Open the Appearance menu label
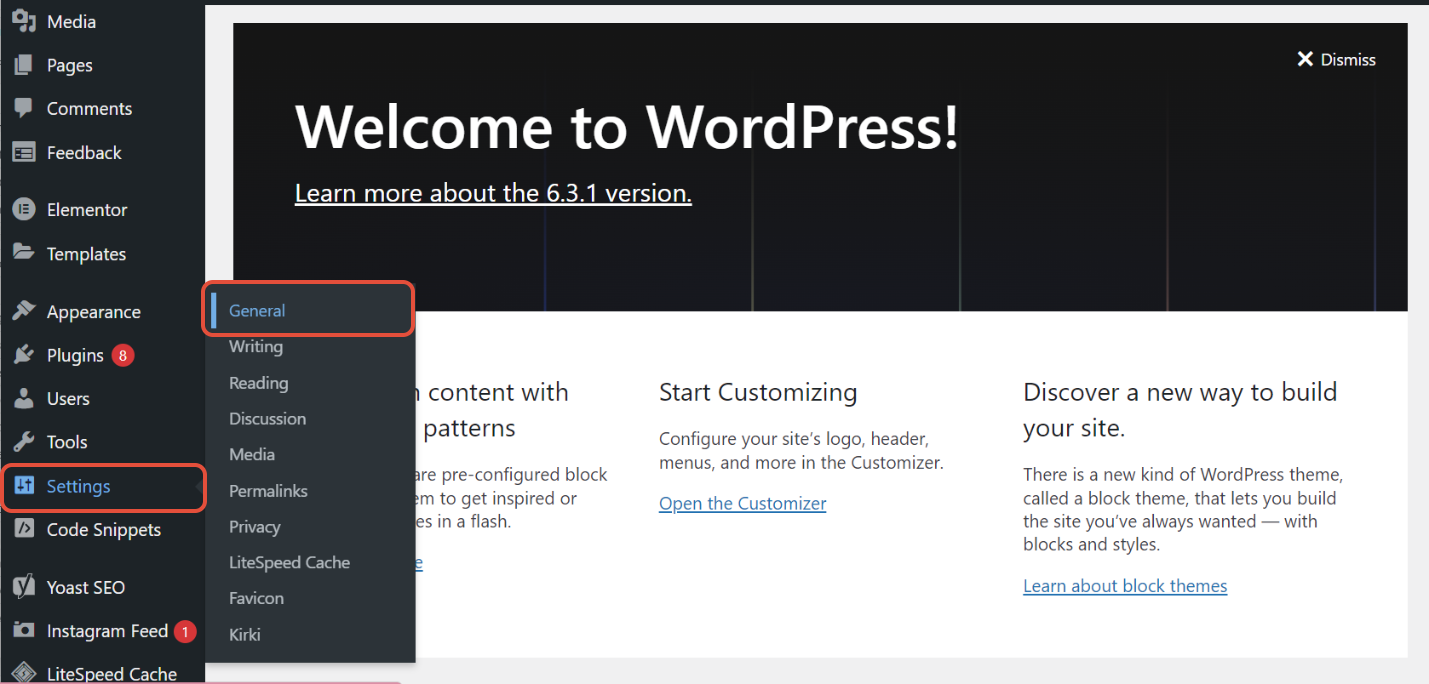1429x684 pixels. pyautogui.click(x=94, y=312)
